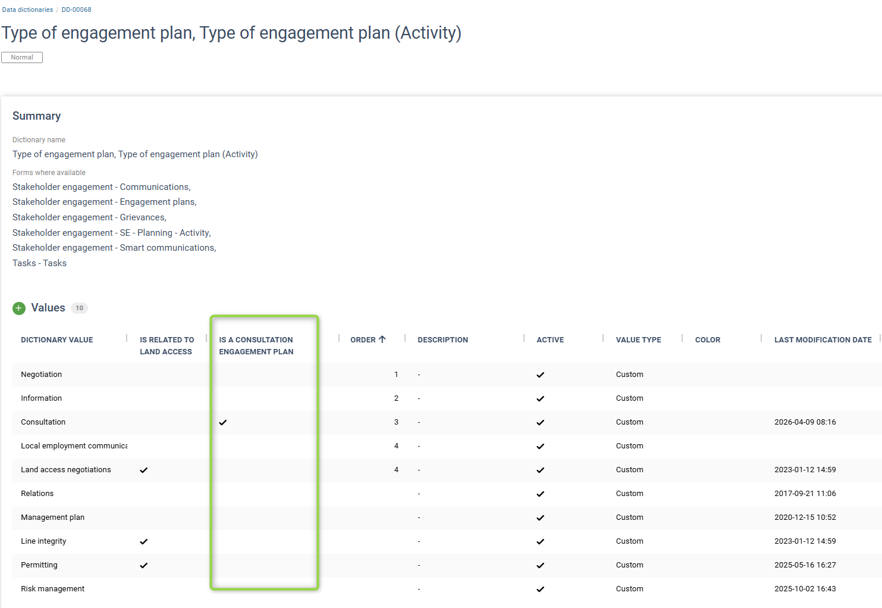Select the Management plan dictionary value row
Viewport: 882px width, 608px height.
(447, 517)
